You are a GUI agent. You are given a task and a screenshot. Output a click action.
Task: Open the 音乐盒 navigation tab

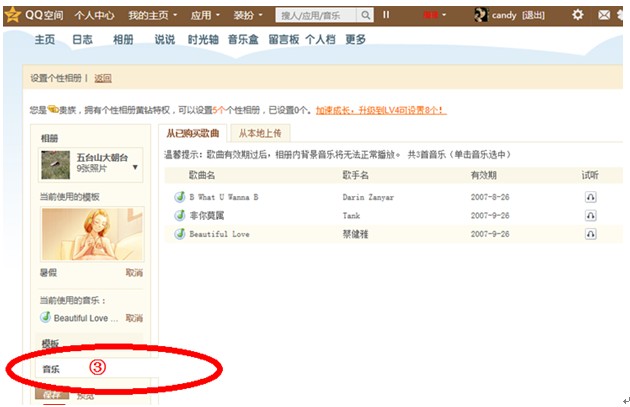pyautogui.click(x=243, y=39)
